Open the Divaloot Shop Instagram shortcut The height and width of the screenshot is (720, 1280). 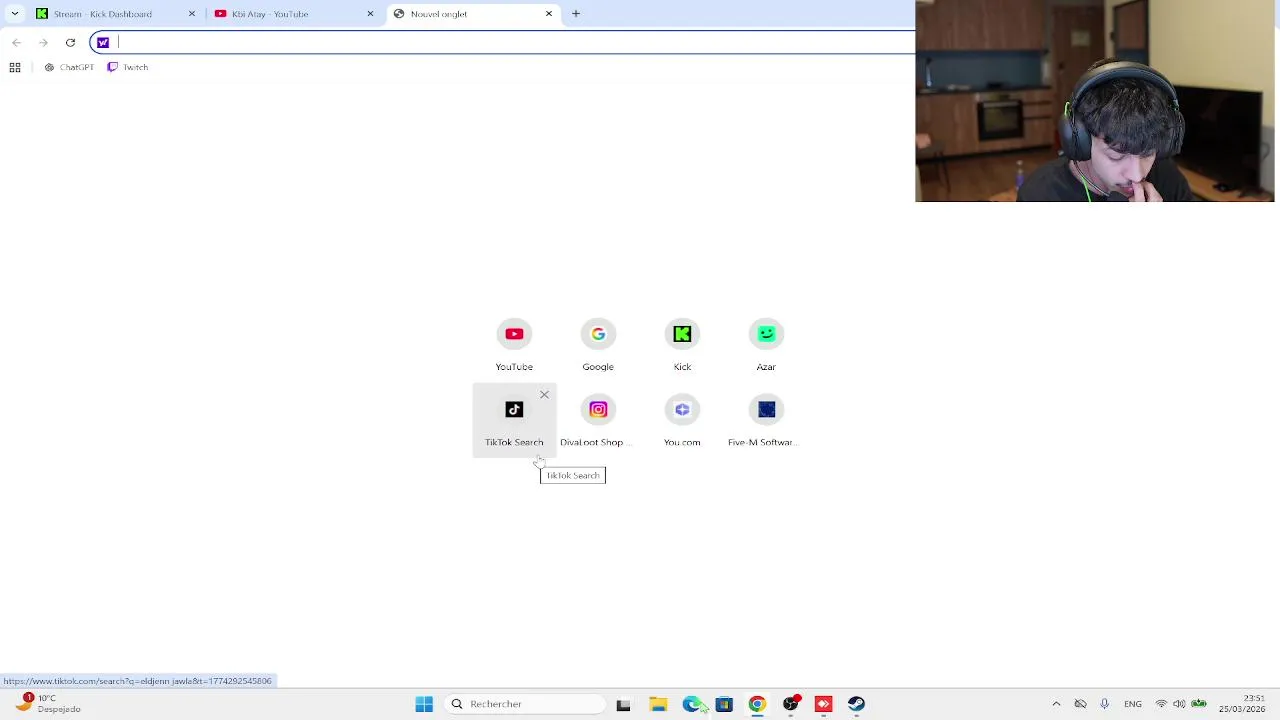(598, 420)
